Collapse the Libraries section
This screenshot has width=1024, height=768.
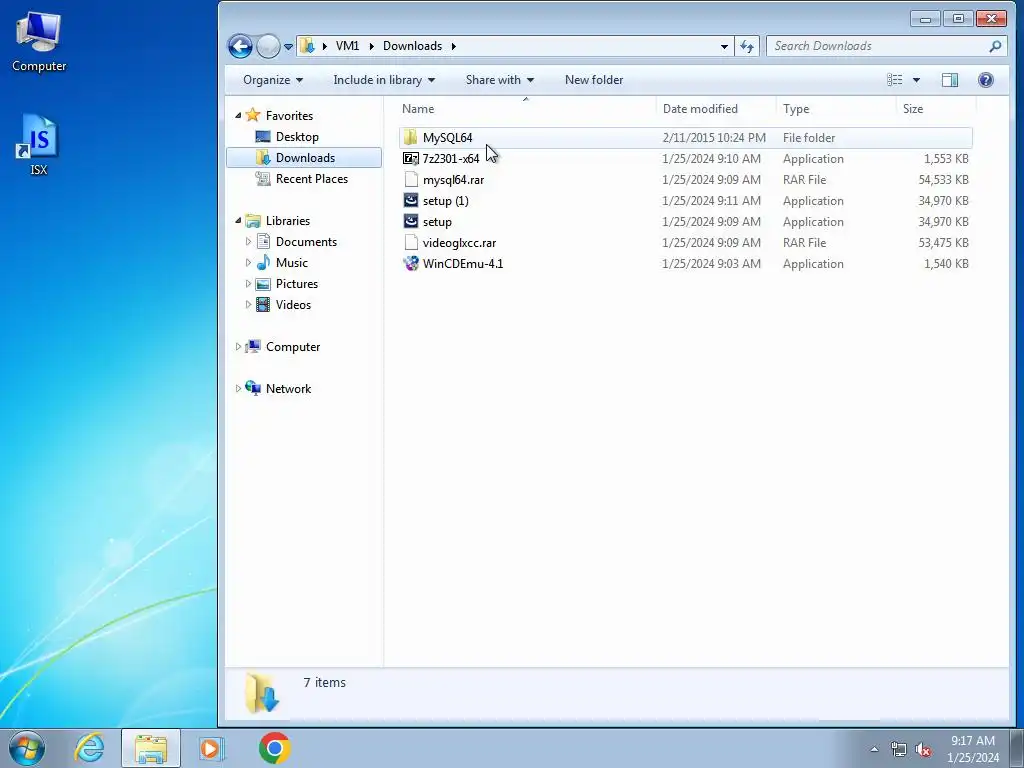click(x=238, y=221)
